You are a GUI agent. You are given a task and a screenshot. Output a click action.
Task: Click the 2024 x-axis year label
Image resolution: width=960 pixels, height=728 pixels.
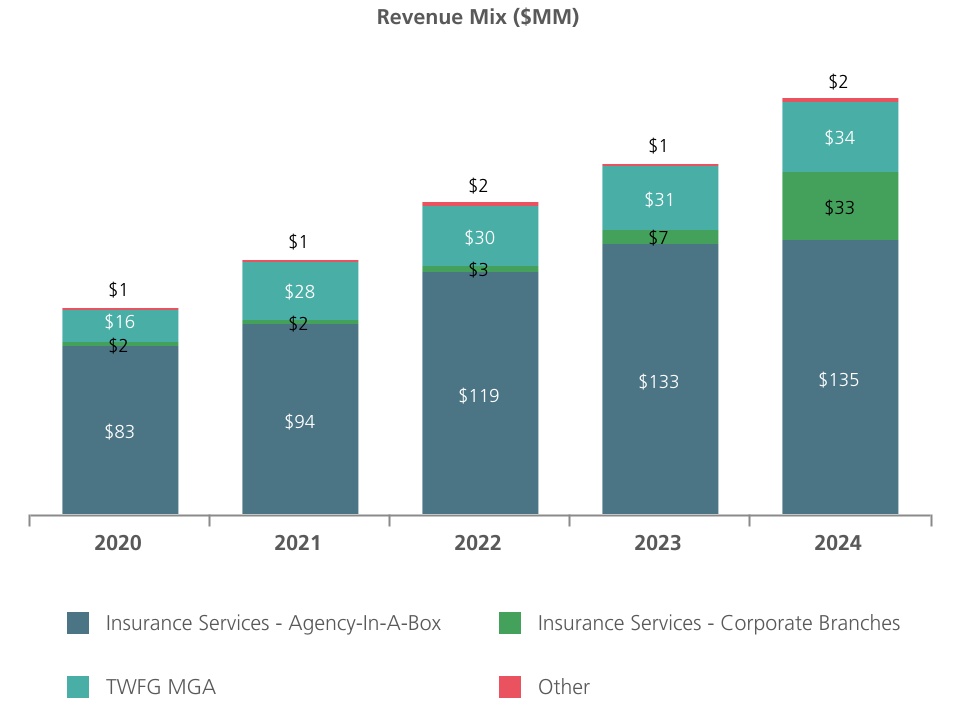coord(838,543)
